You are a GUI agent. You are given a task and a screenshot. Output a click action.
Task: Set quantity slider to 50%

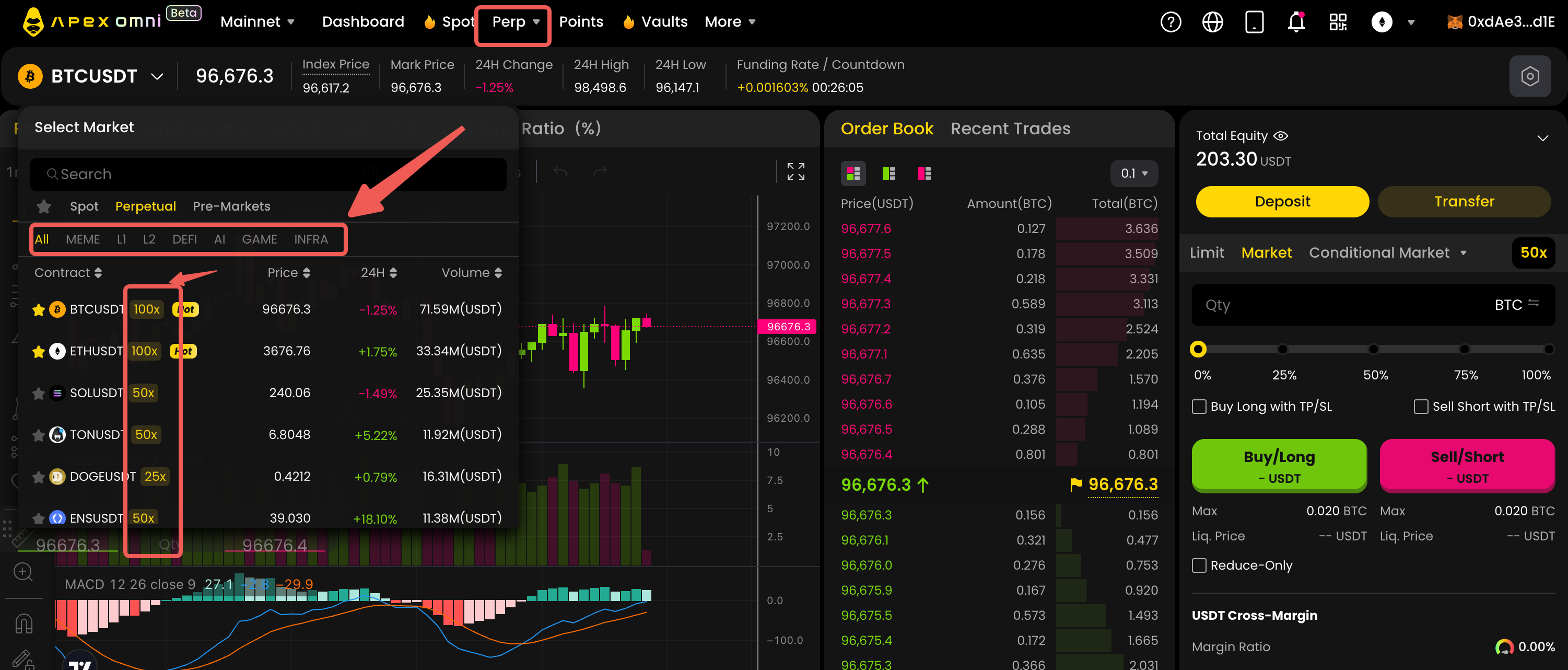point(1373,349)
